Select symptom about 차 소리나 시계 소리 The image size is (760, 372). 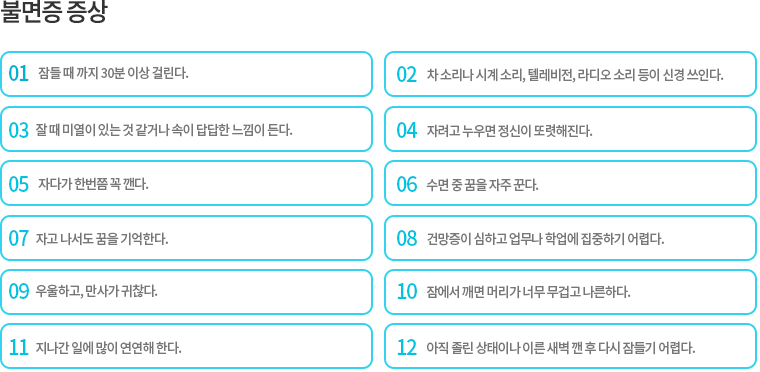[x=570, y=74]
